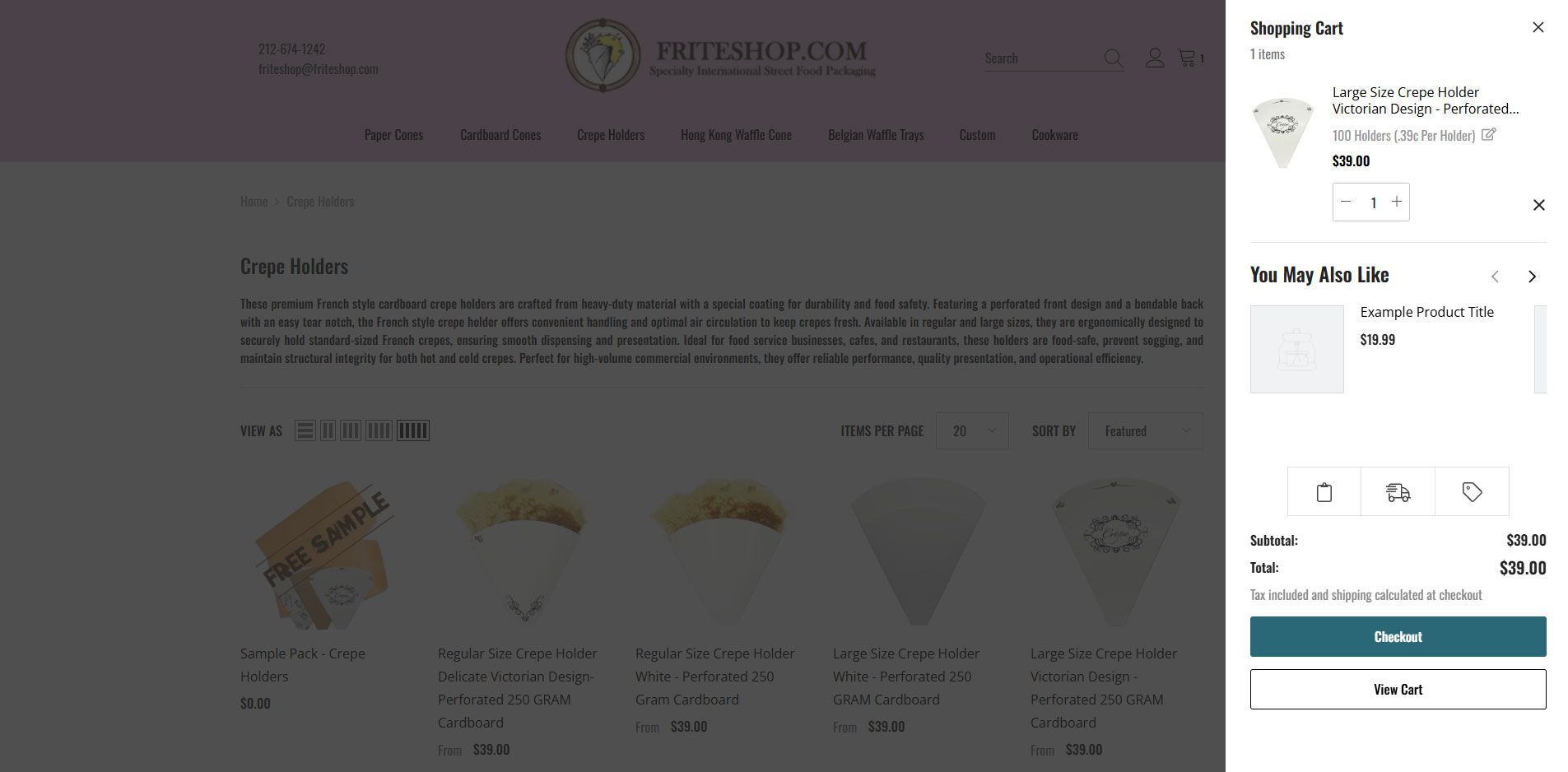Remove the crepe holder item from cart
The height and width of the screenshot is (772, 1568).
click(1538, 205)
